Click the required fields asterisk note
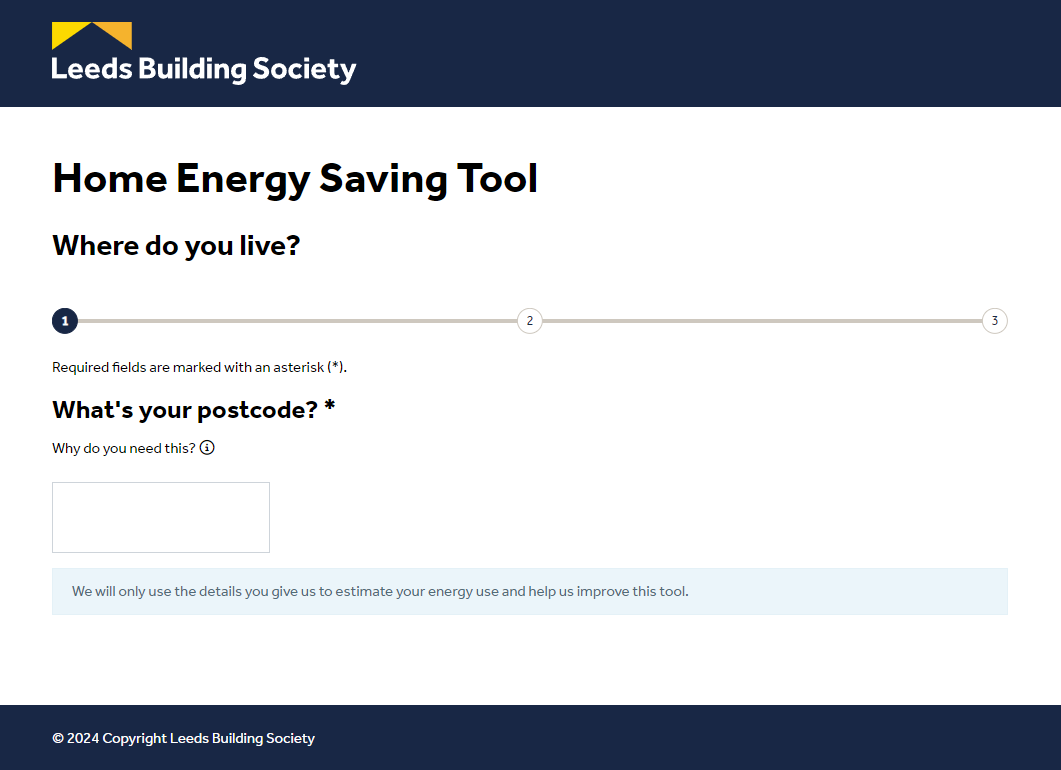Image resolution: width=1061 pixels, height=770 pixels. tap(199, 367)
